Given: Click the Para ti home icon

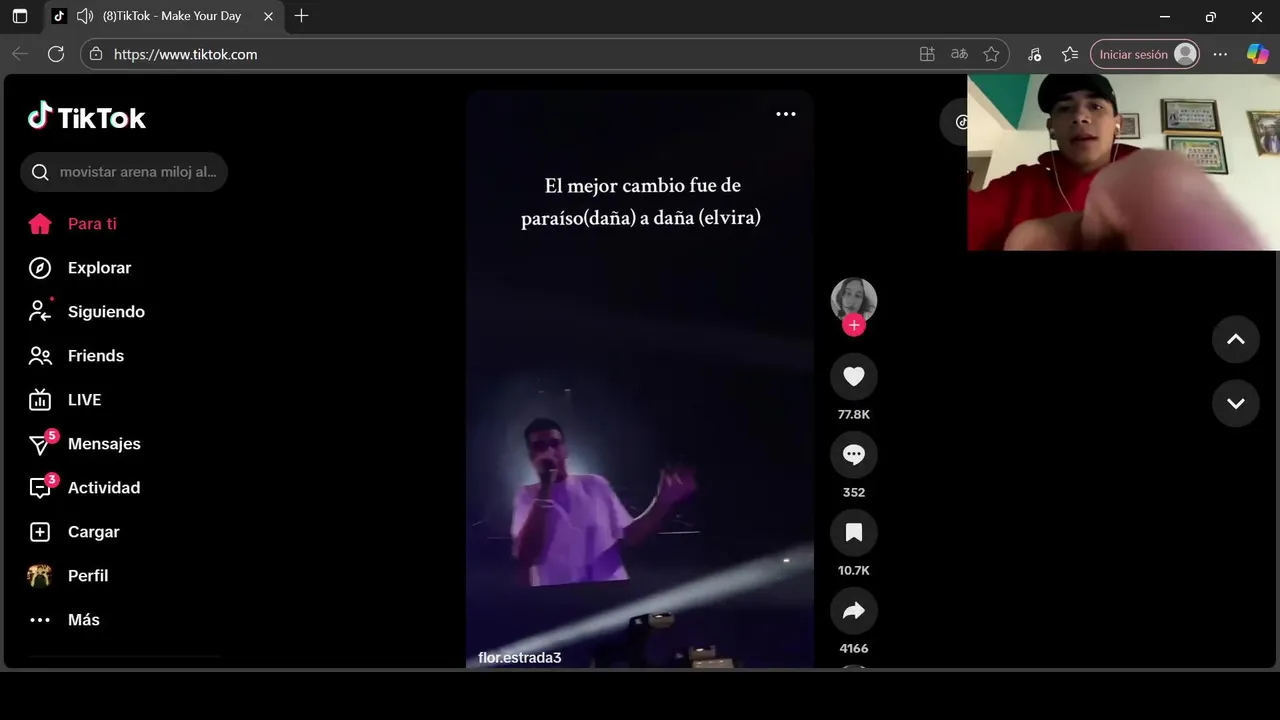Looking at the screenshot, I should (40, 224).
